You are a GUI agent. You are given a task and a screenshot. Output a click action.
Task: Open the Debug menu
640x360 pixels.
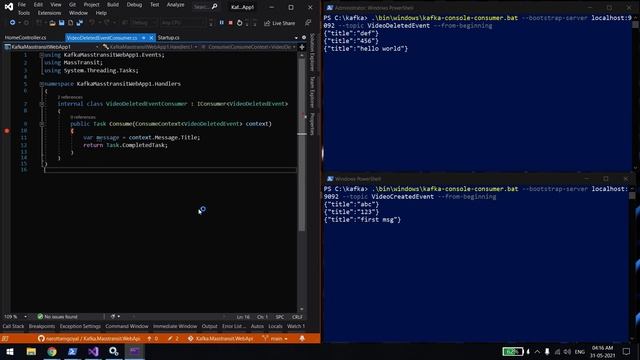(134, 5)
